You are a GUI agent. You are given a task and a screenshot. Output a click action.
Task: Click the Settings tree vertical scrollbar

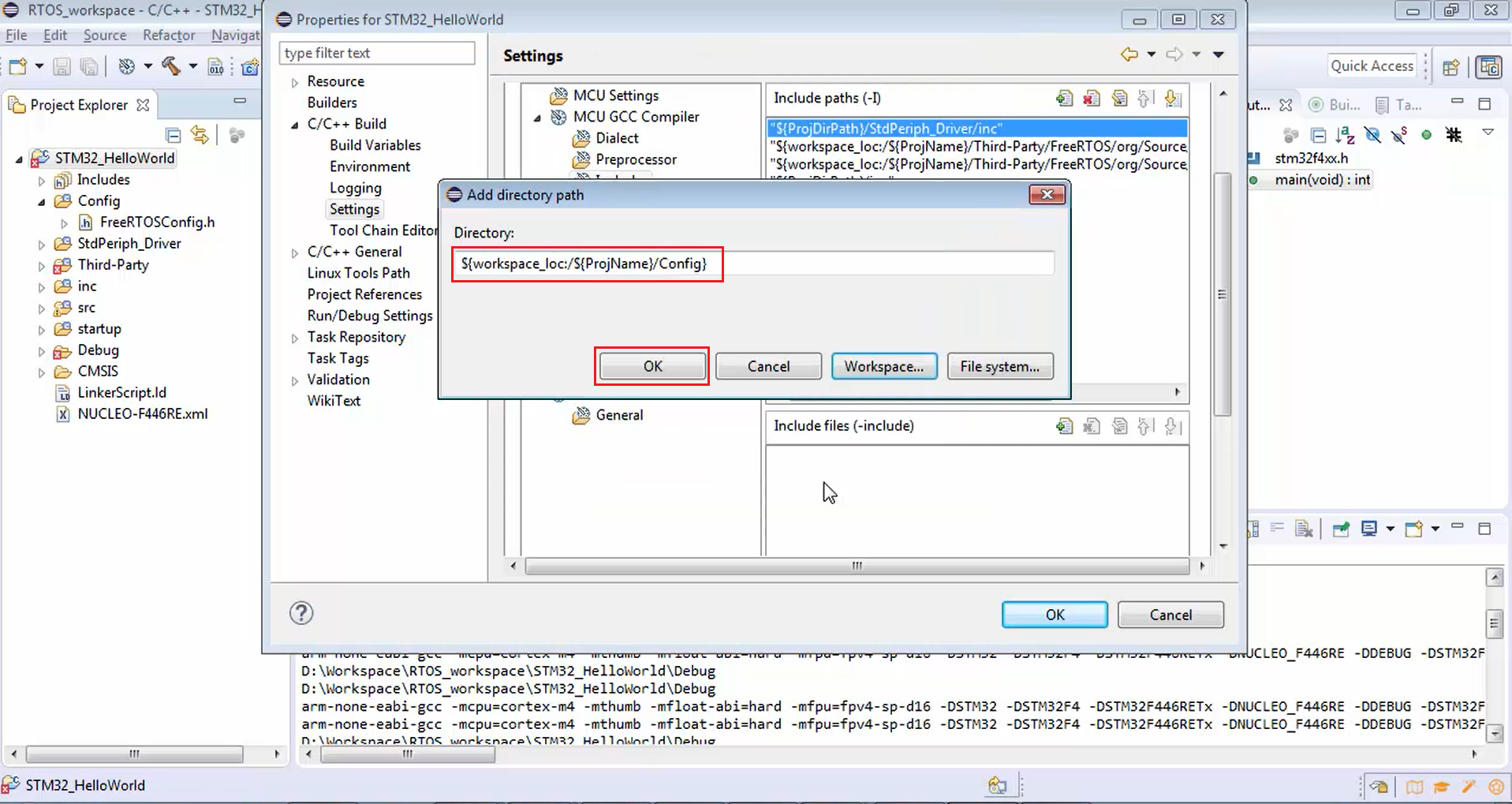coord(1223,294)
